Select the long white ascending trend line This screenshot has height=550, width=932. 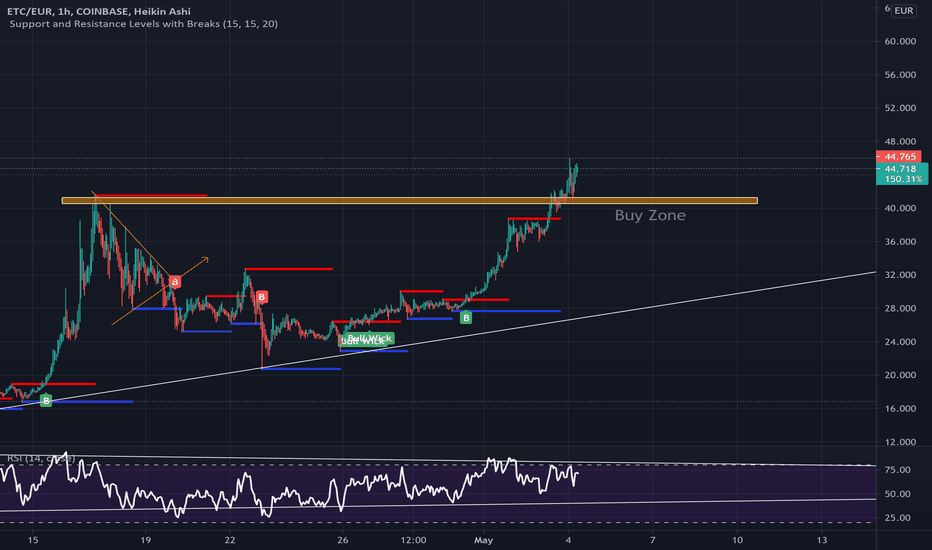tap(438, 341)
